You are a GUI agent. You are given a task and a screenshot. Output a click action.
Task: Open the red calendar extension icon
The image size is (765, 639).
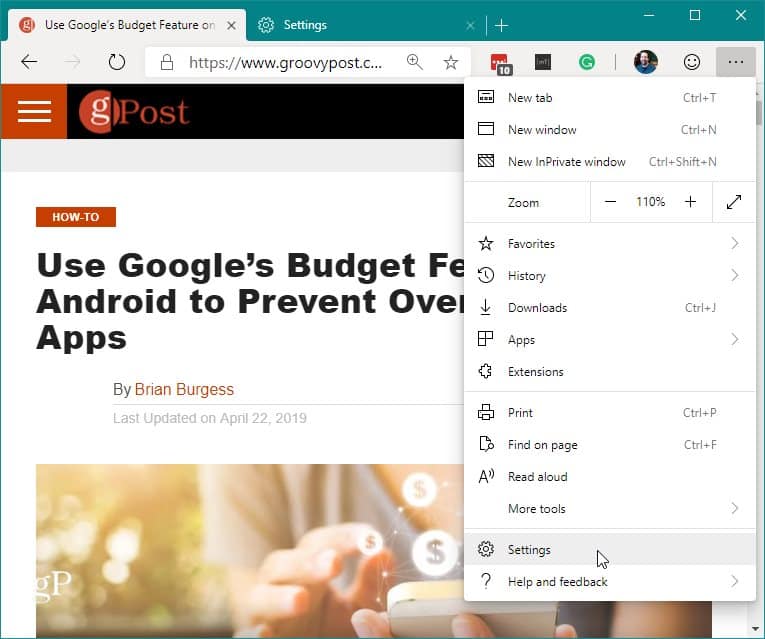(500, 63)
